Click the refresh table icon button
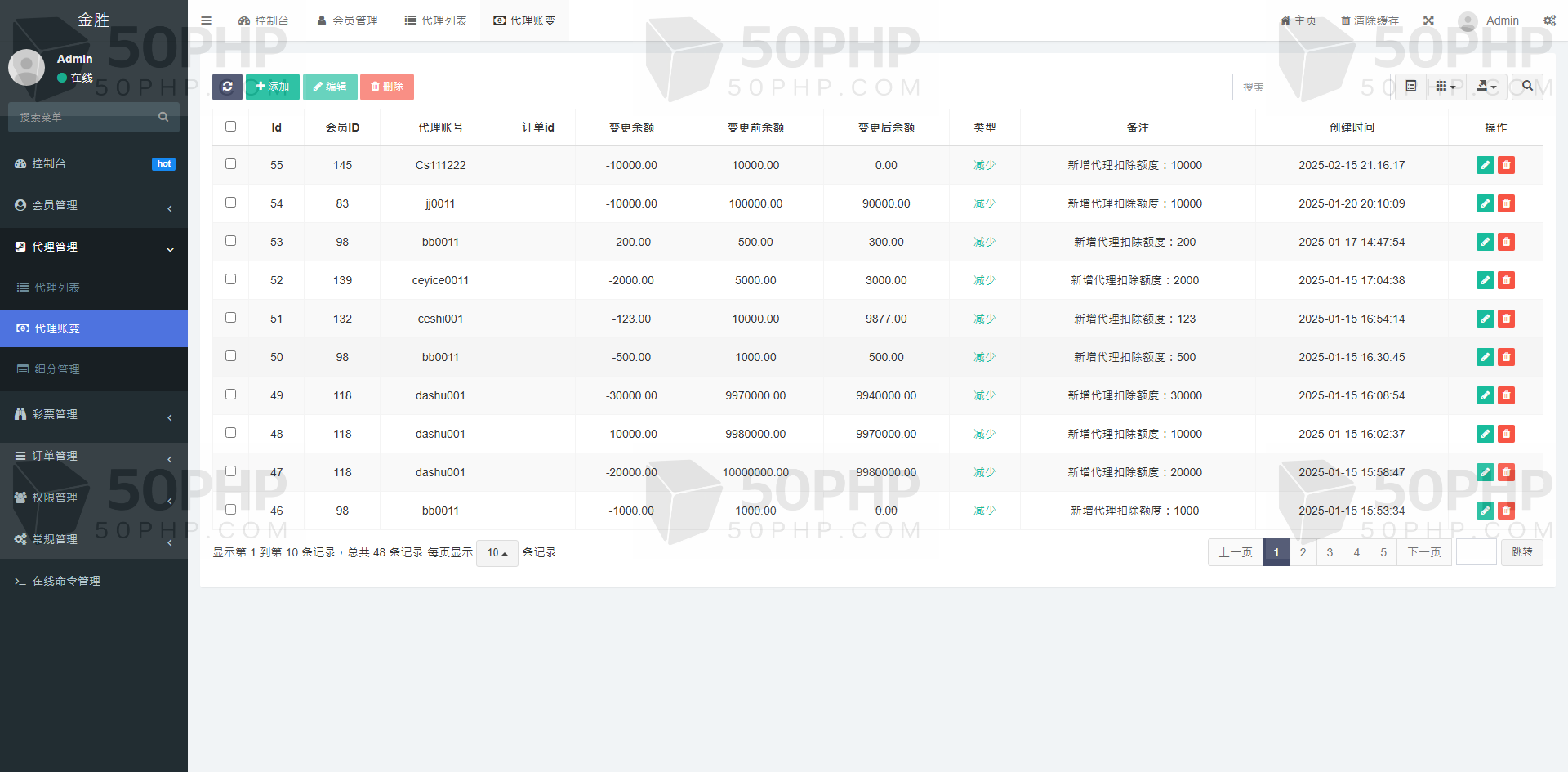 [x=227, y=87]
